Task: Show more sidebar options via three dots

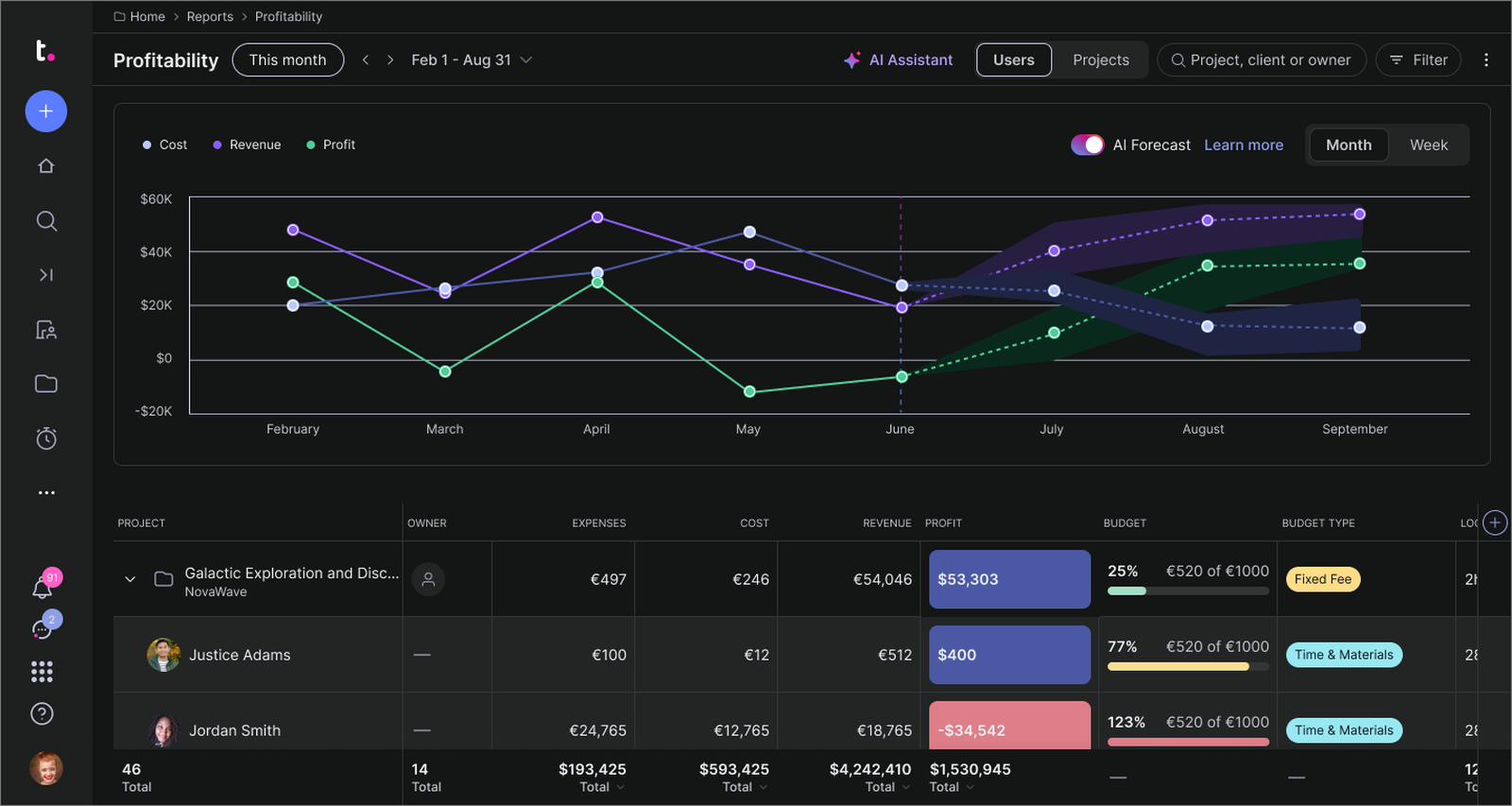Action: 46,492
